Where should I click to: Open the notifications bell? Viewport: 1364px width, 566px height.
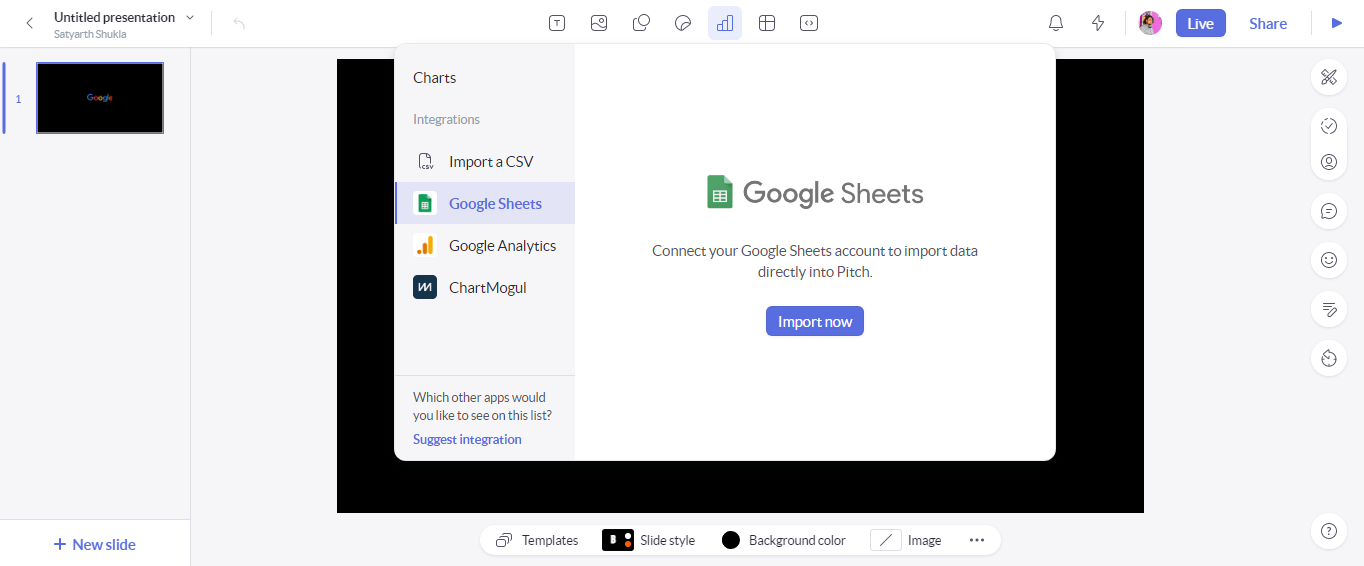(1056, 23)
